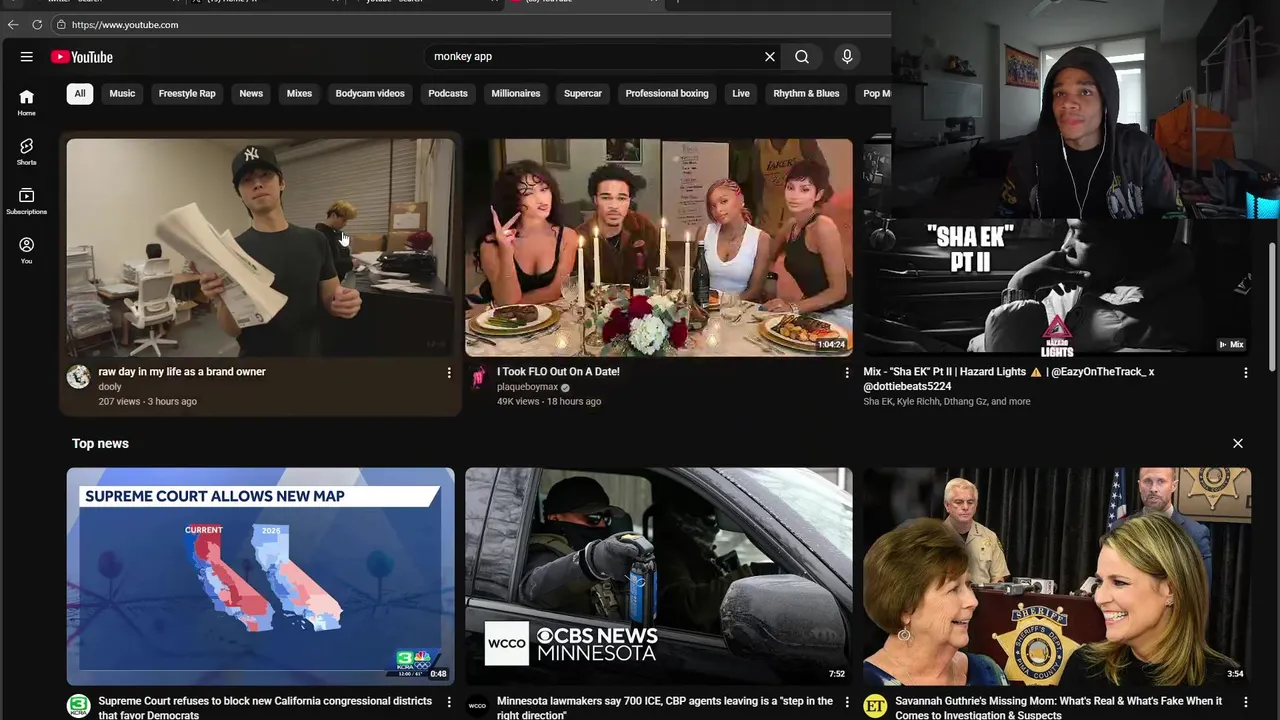Open options for Minnesota lawmakers news video
This screenshot has height=720, width=1280.
[x=847, y=702]
